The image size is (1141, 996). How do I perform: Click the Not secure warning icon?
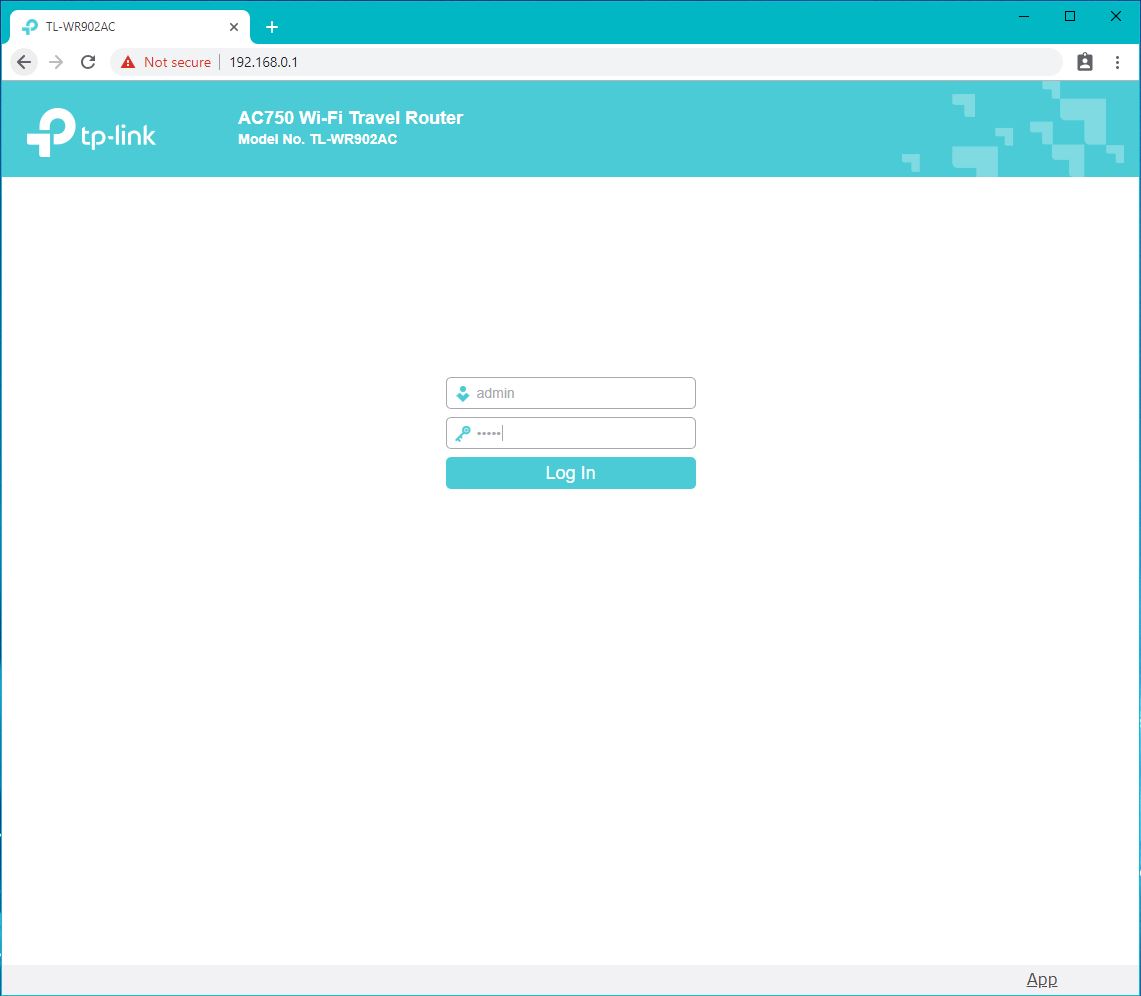coord(128,63)
